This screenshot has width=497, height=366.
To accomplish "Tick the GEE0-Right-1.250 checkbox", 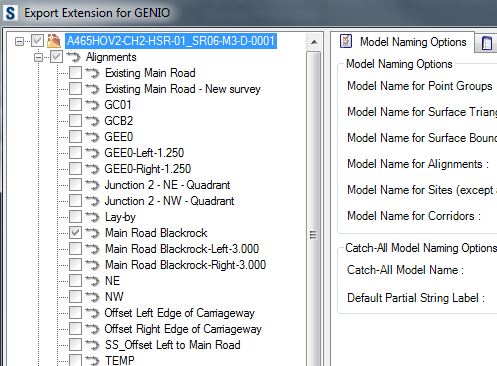I will tap(75, 169).
